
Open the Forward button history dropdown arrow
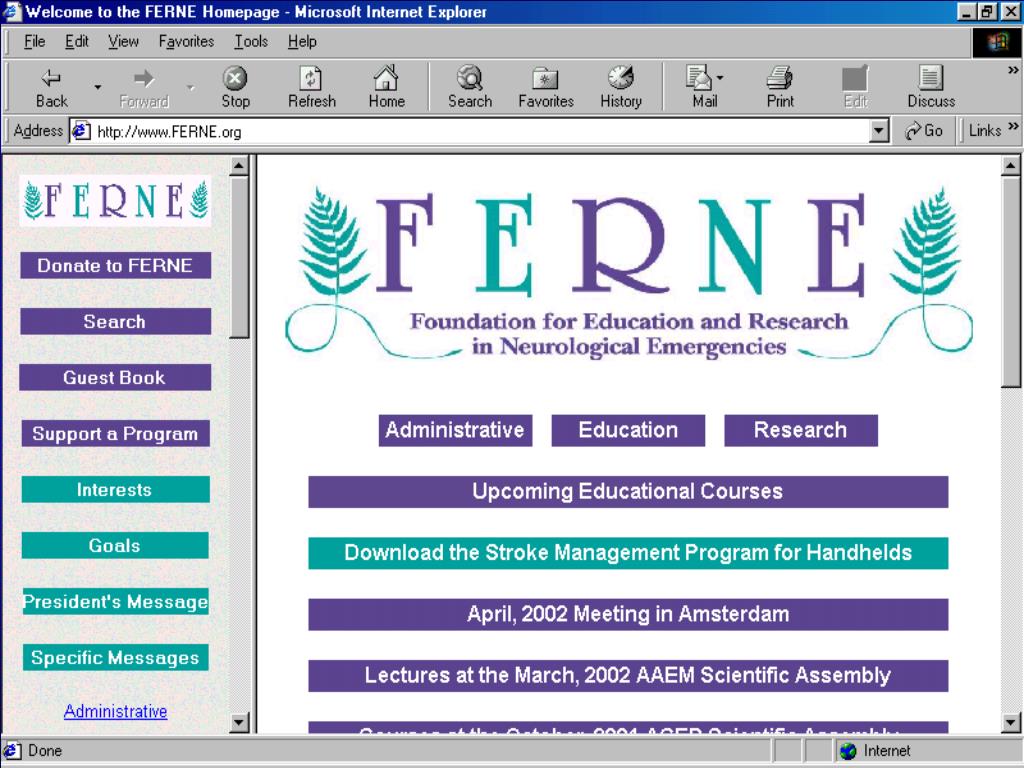190,87
